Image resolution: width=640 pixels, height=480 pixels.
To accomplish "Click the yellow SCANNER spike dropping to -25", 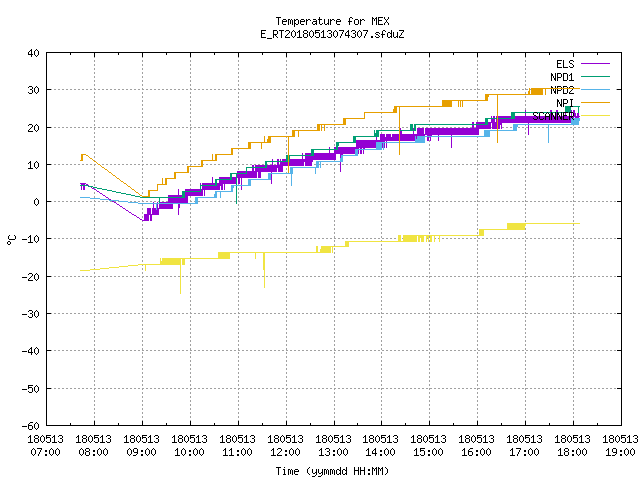I will click(x=180, y=280).
